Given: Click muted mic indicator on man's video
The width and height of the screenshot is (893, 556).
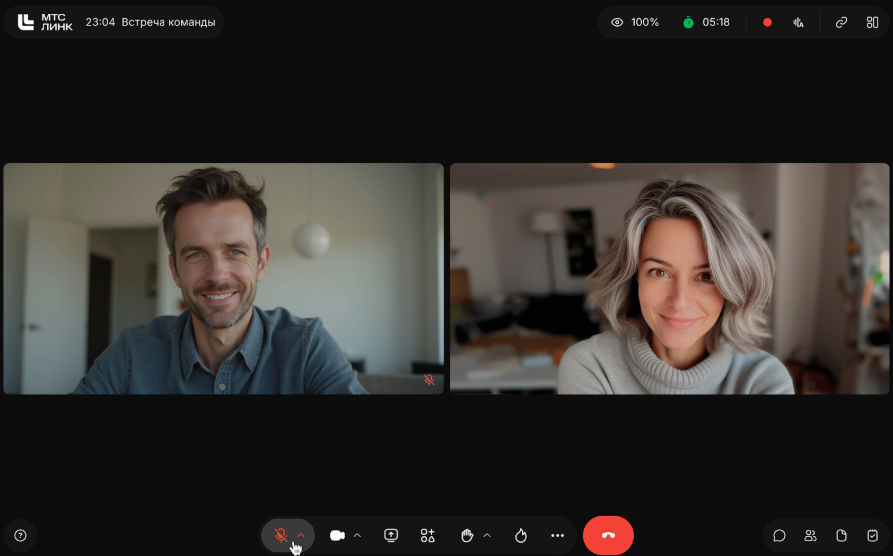Looking at the screenshot, I should point(429,380).
